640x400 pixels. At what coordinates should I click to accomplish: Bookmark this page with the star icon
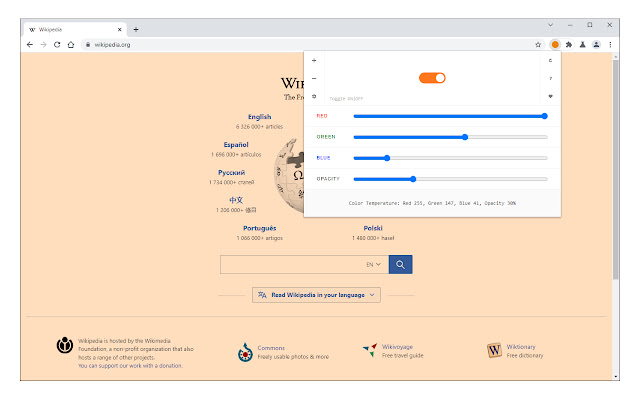(538, 44)
